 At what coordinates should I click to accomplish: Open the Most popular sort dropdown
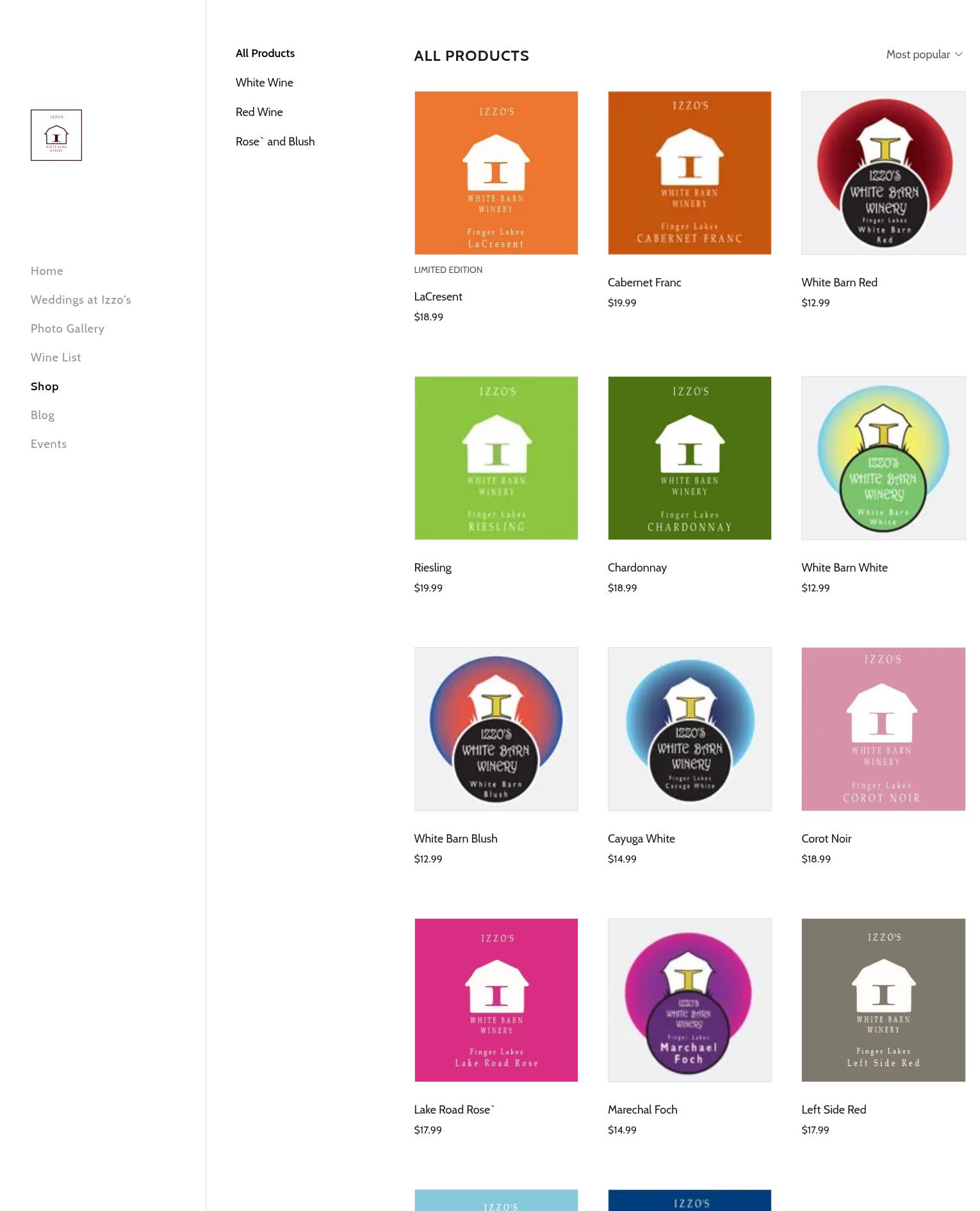tap(924, 54)
